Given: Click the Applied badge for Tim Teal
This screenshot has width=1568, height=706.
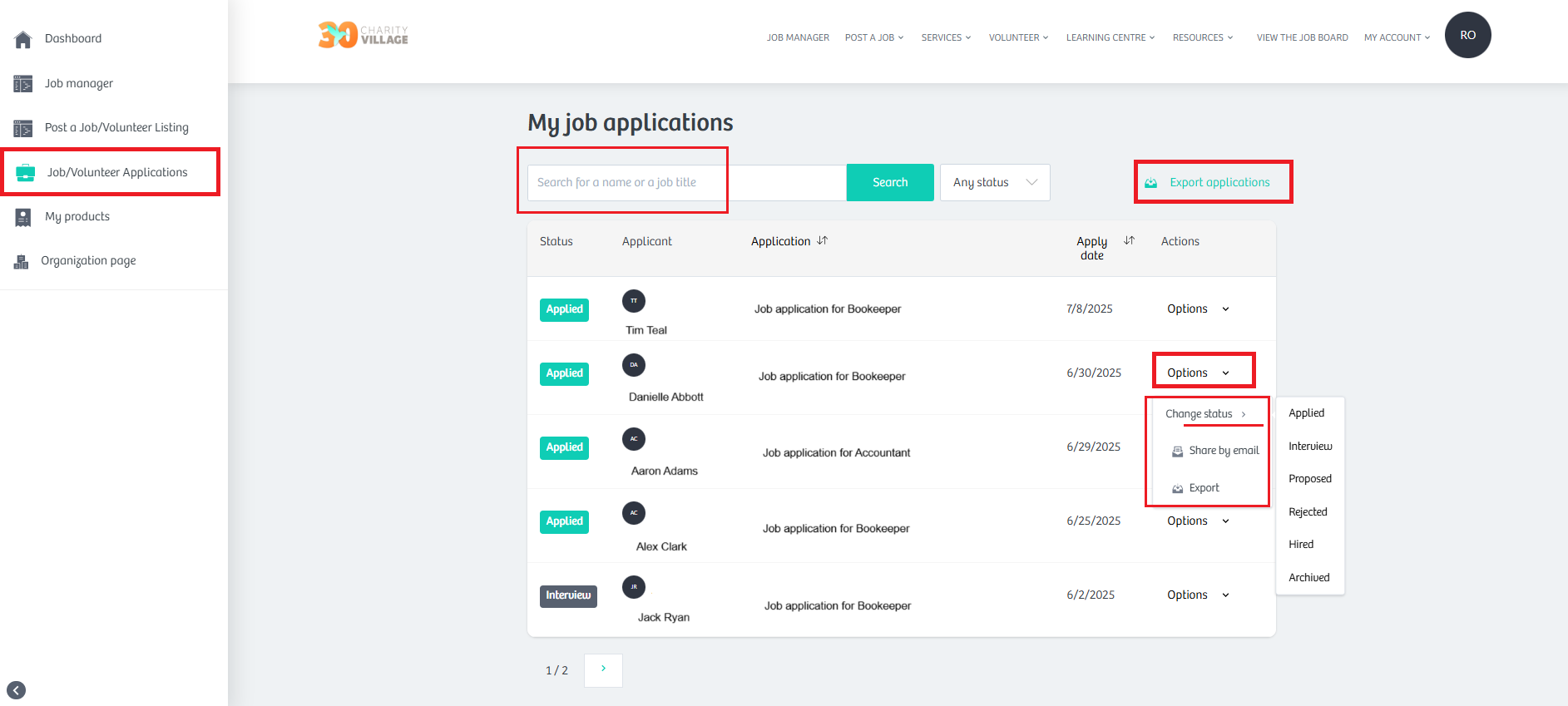Looking at the screenshot, I should pos(564,309).
